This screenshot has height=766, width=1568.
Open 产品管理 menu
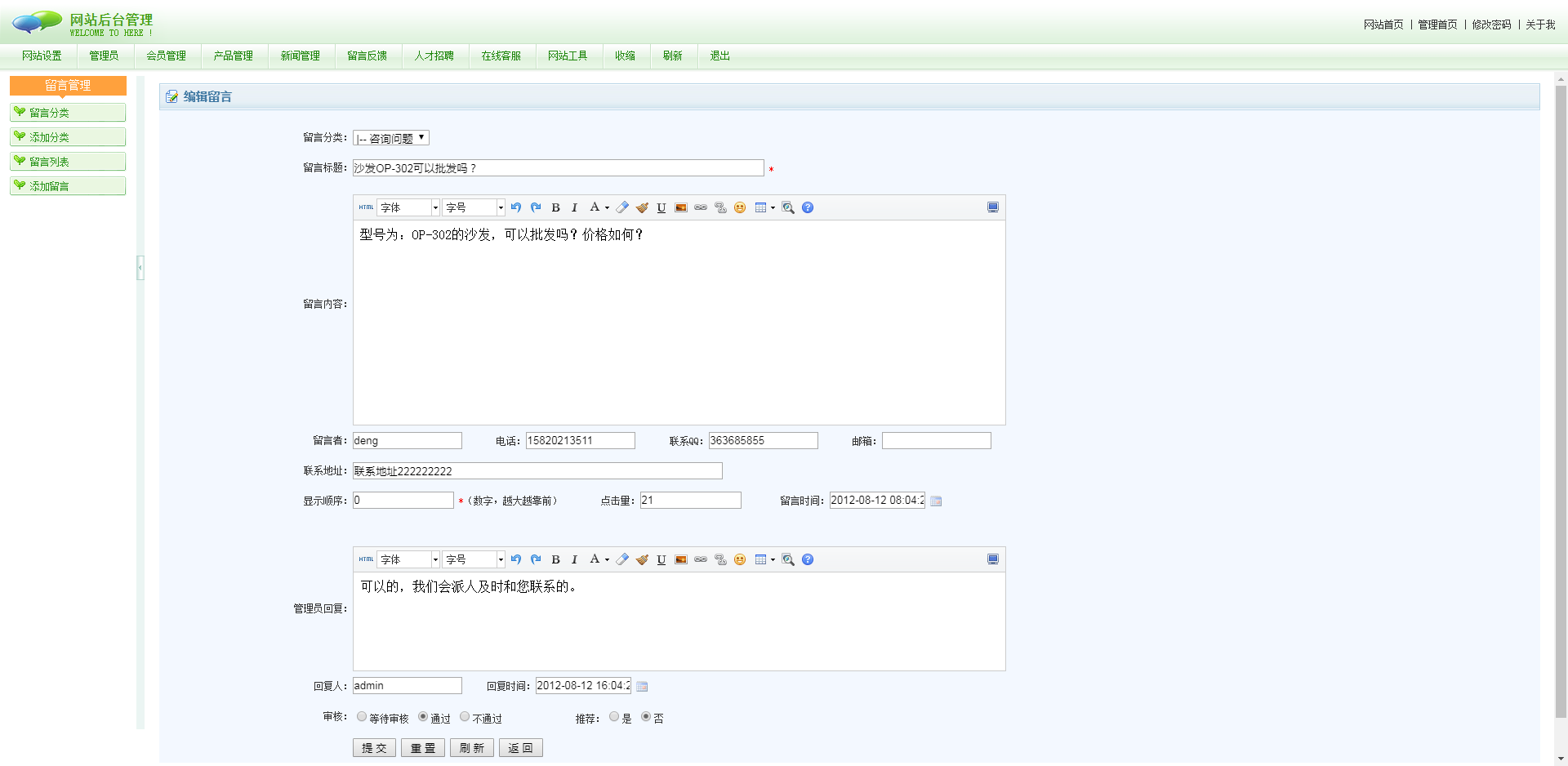[x=234, y=56]
